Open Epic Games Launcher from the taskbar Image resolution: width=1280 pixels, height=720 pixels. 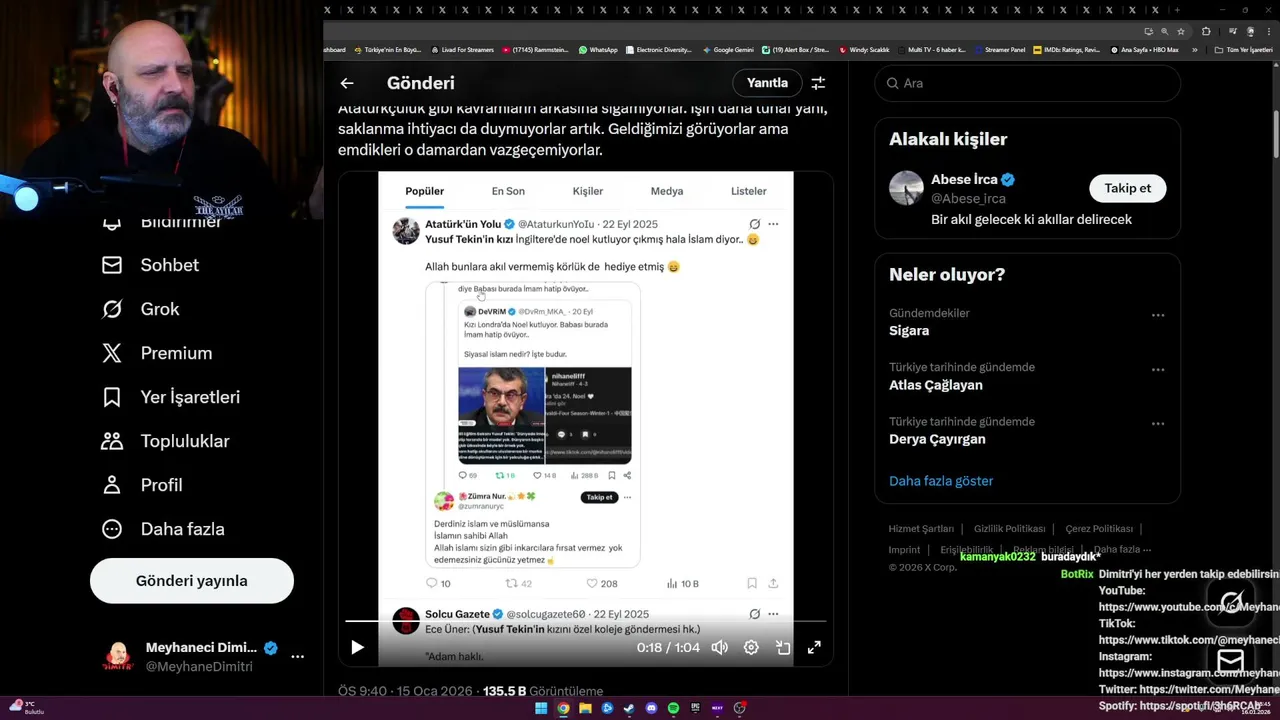coord(695,708)
